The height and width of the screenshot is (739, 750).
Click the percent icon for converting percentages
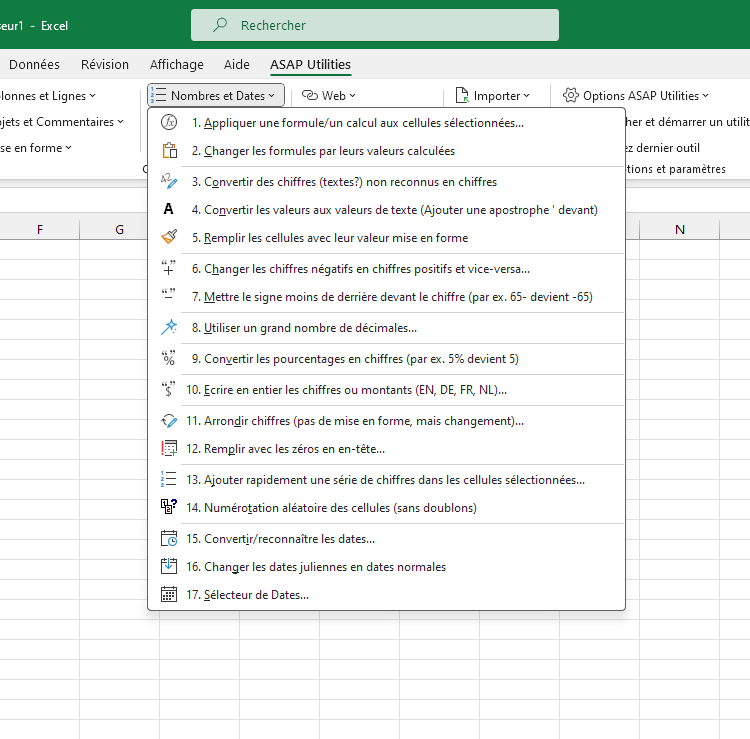[169, 358]
